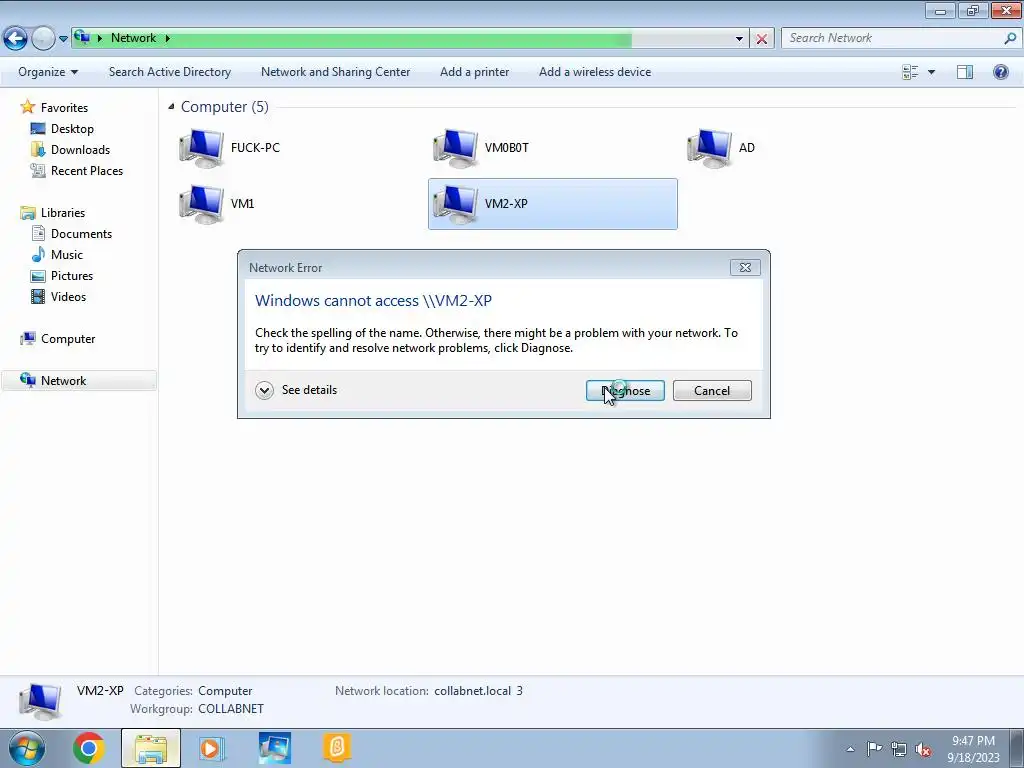Screen dimensions: 1024x768
Task: Toggle the preview pane icon
Action: click(x=965, y=72)
